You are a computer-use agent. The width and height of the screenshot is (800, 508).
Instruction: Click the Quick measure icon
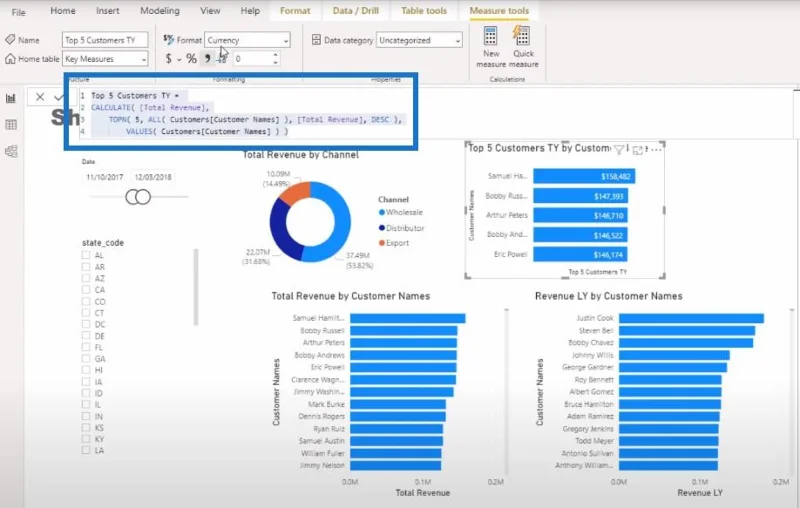[x=522, y=37]
